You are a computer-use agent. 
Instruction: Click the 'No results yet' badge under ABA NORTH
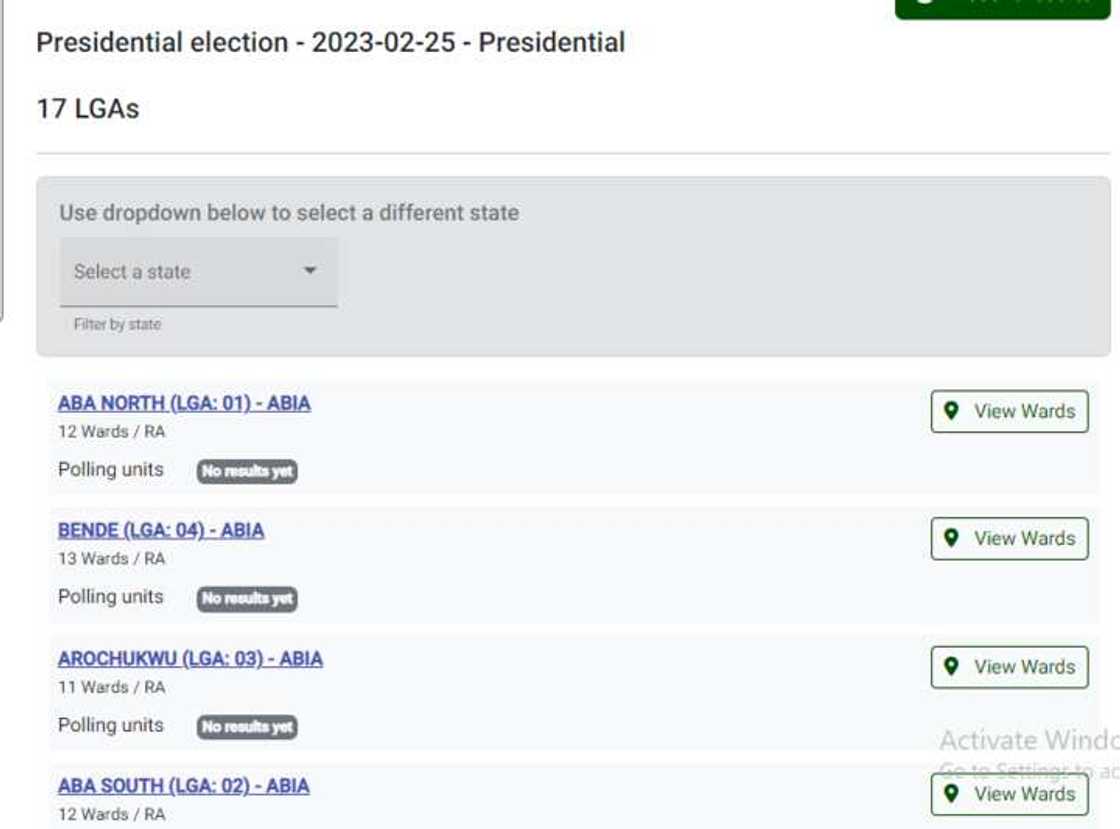tap(248, 472)
